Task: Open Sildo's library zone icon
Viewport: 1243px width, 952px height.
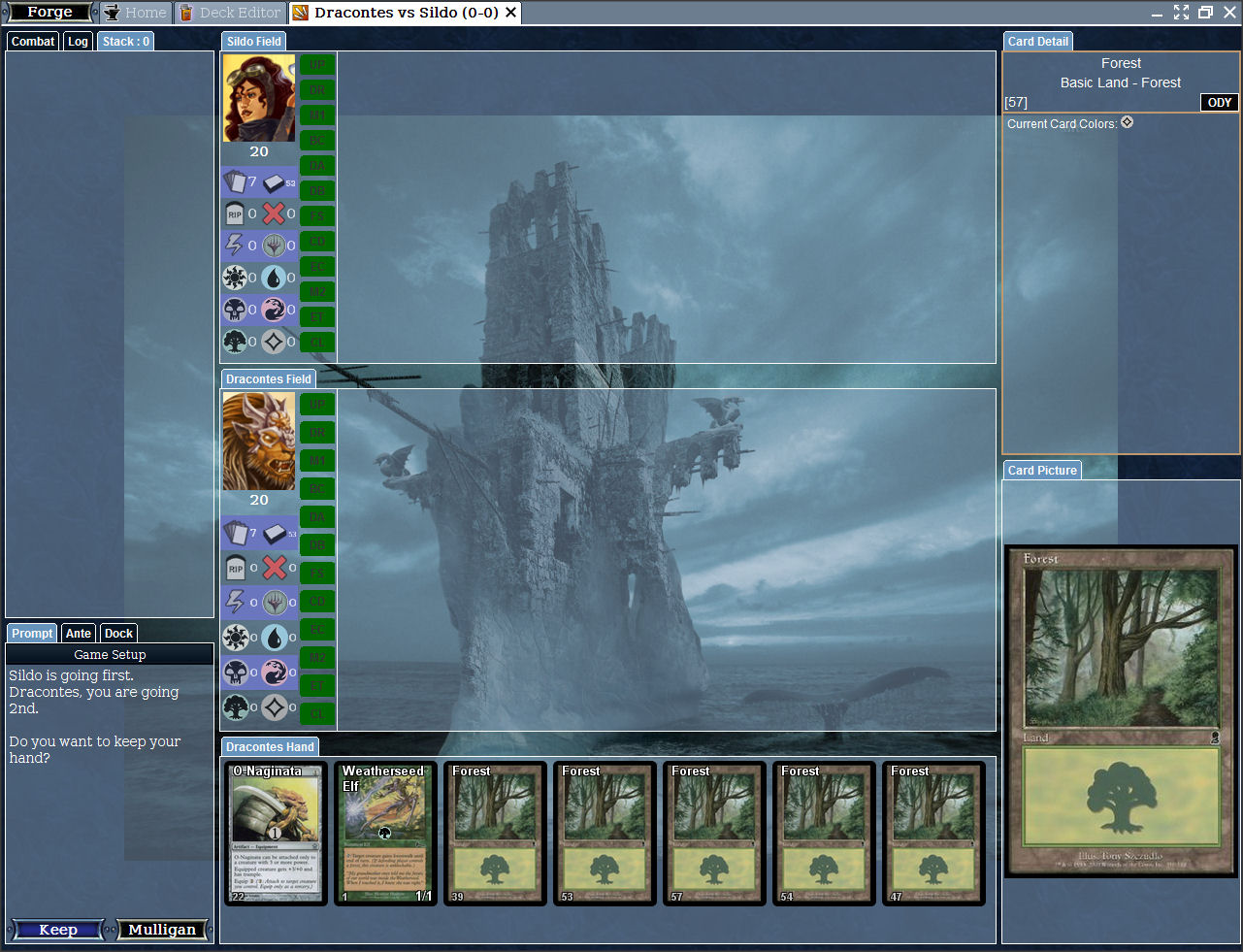Action: [x=275, y=181]
